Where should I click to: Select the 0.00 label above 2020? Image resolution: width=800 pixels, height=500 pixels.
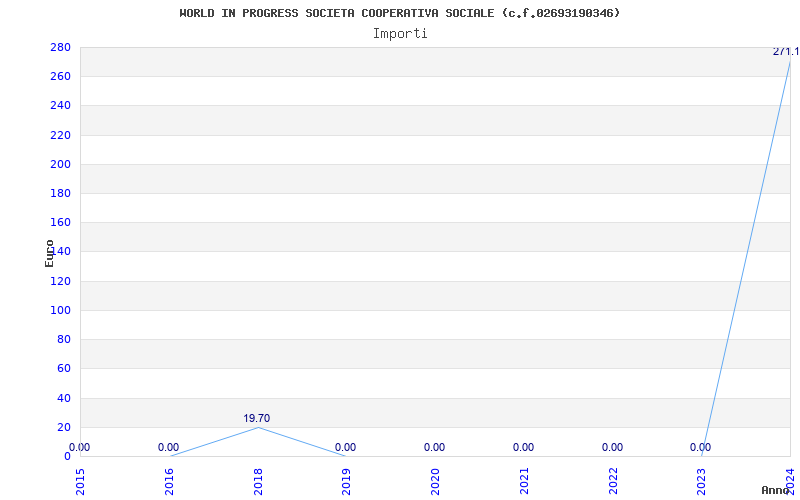(x=434, y=447)
